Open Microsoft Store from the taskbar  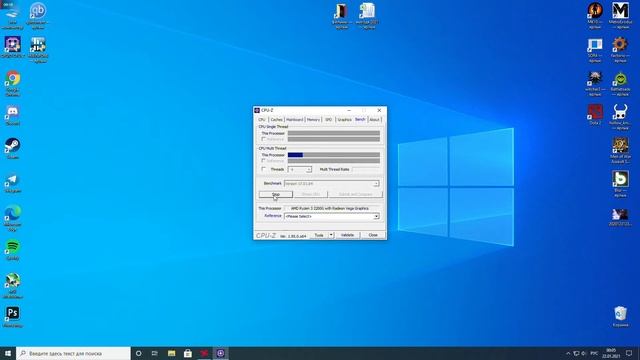tap(188, 353)
